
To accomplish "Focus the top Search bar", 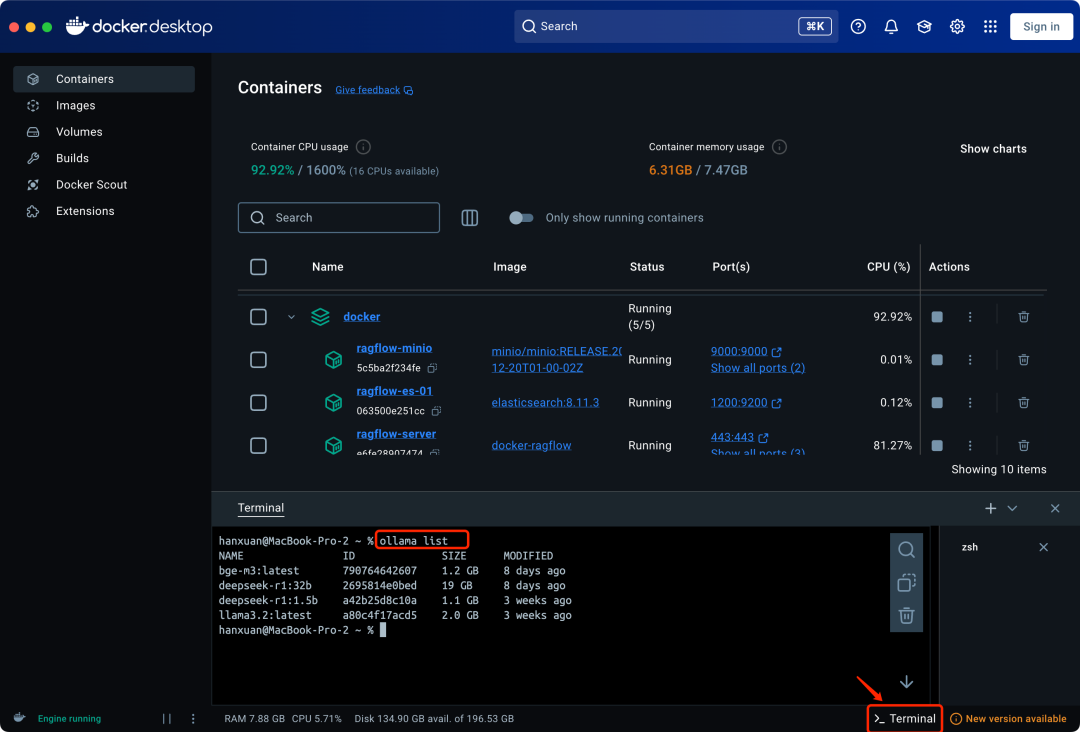I will 676,26.
